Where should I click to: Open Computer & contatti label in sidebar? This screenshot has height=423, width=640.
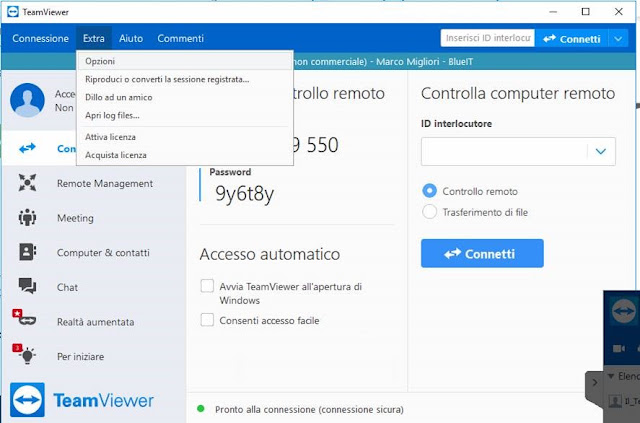pos(103,252)
